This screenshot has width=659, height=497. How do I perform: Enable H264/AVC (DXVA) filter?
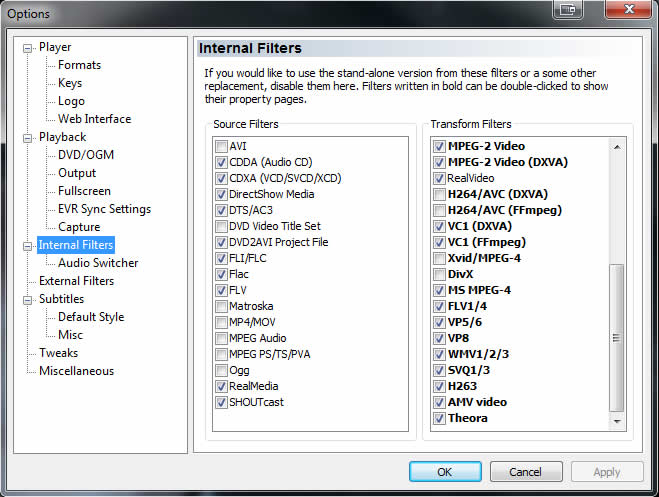tap(439, 195)
